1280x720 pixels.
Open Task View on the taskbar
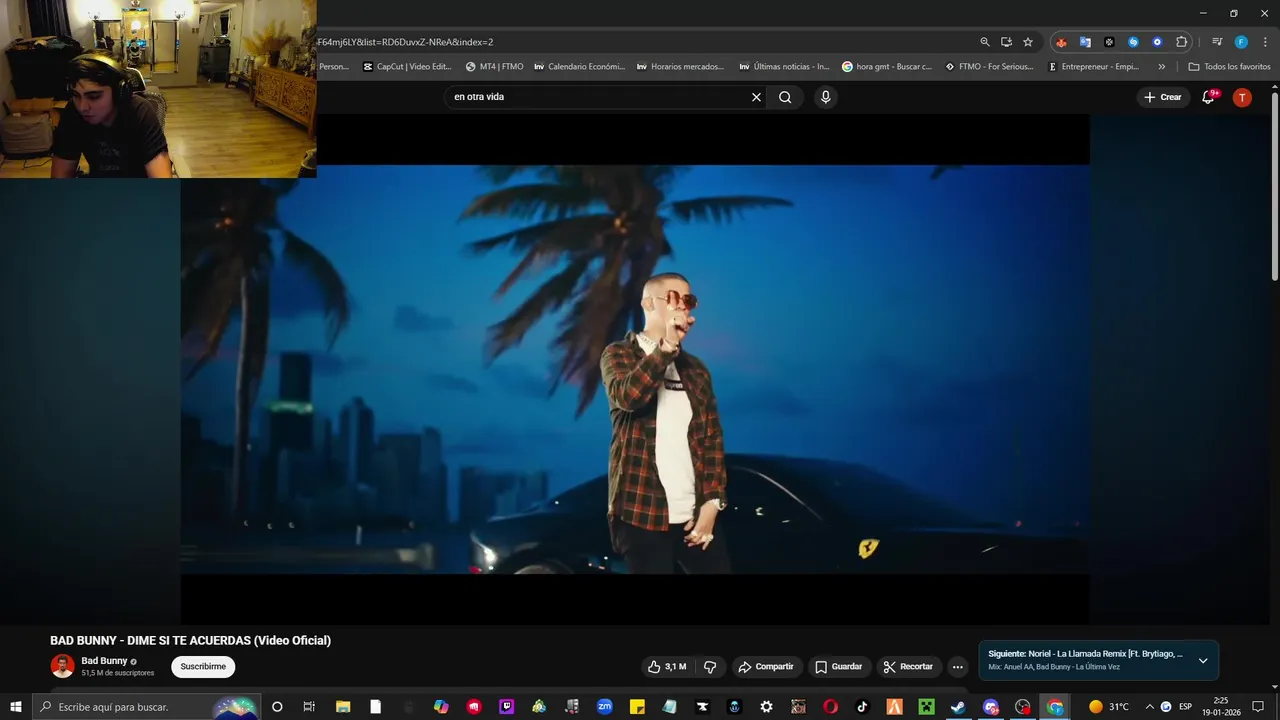[x=309, y=707]
